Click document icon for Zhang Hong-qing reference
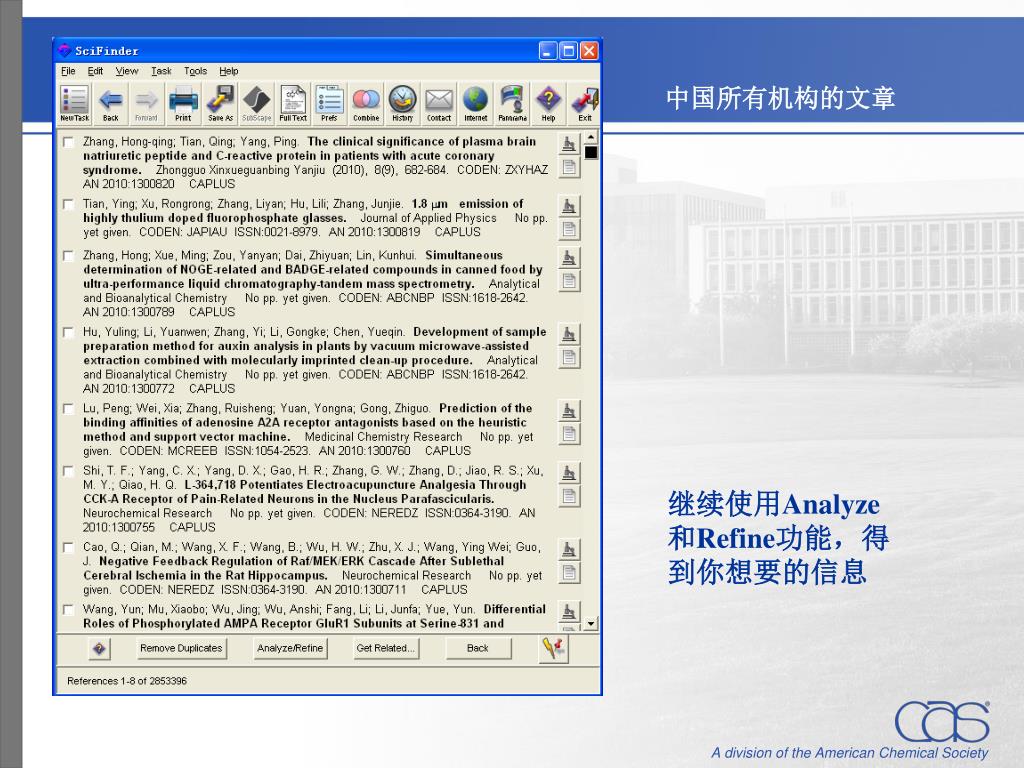 569,167
